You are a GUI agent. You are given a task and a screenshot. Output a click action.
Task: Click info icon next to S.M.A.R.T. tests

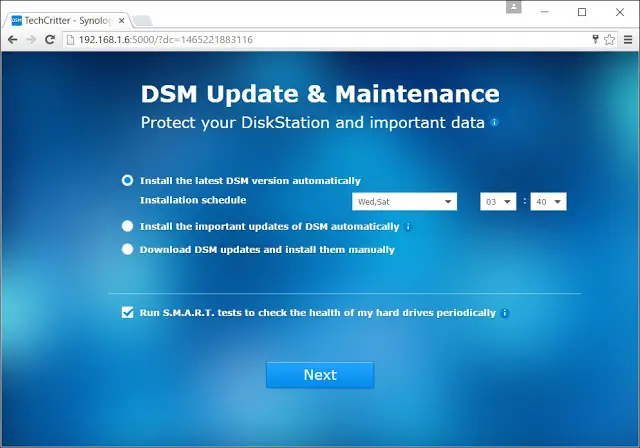coord(505,313)
